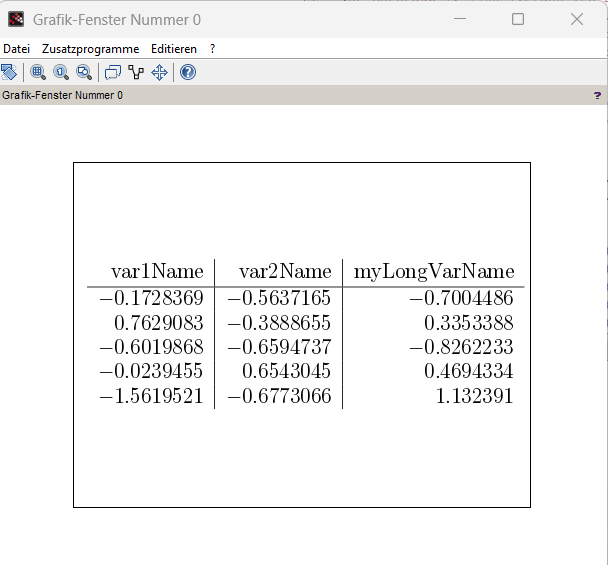Click the rotation/rotate axes toolbar icon
This screenshot has height=565, width=608.
click(x=9, y=72)
